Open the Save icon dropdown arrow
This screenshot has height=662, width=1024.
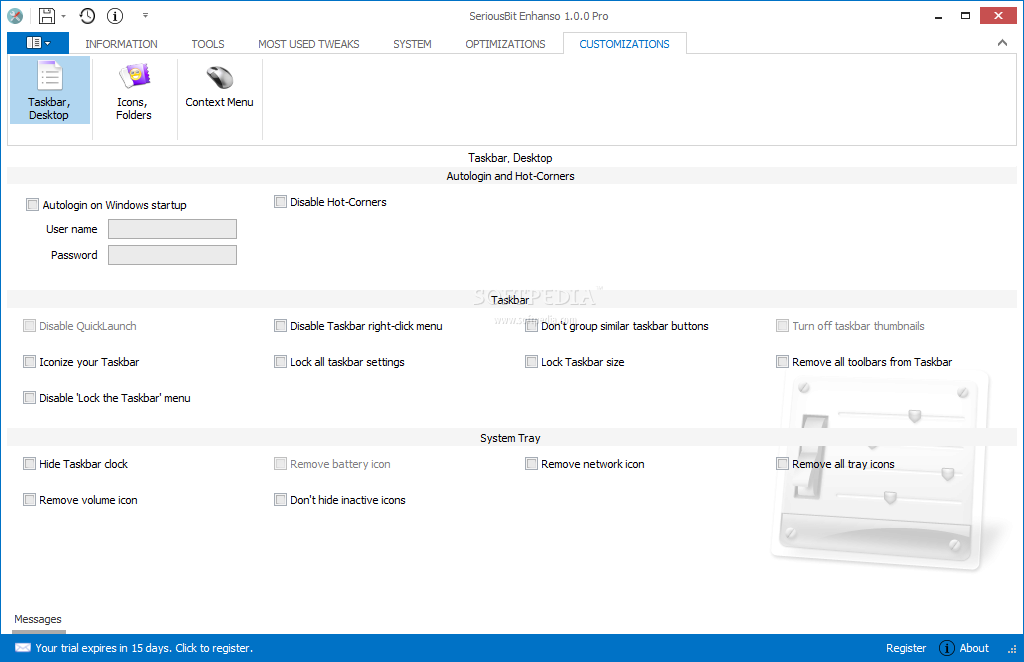coord(63,16)
